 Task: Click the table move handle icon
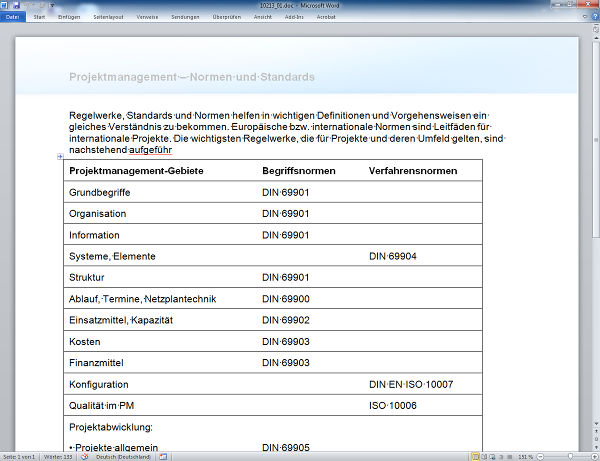[60, 157]
